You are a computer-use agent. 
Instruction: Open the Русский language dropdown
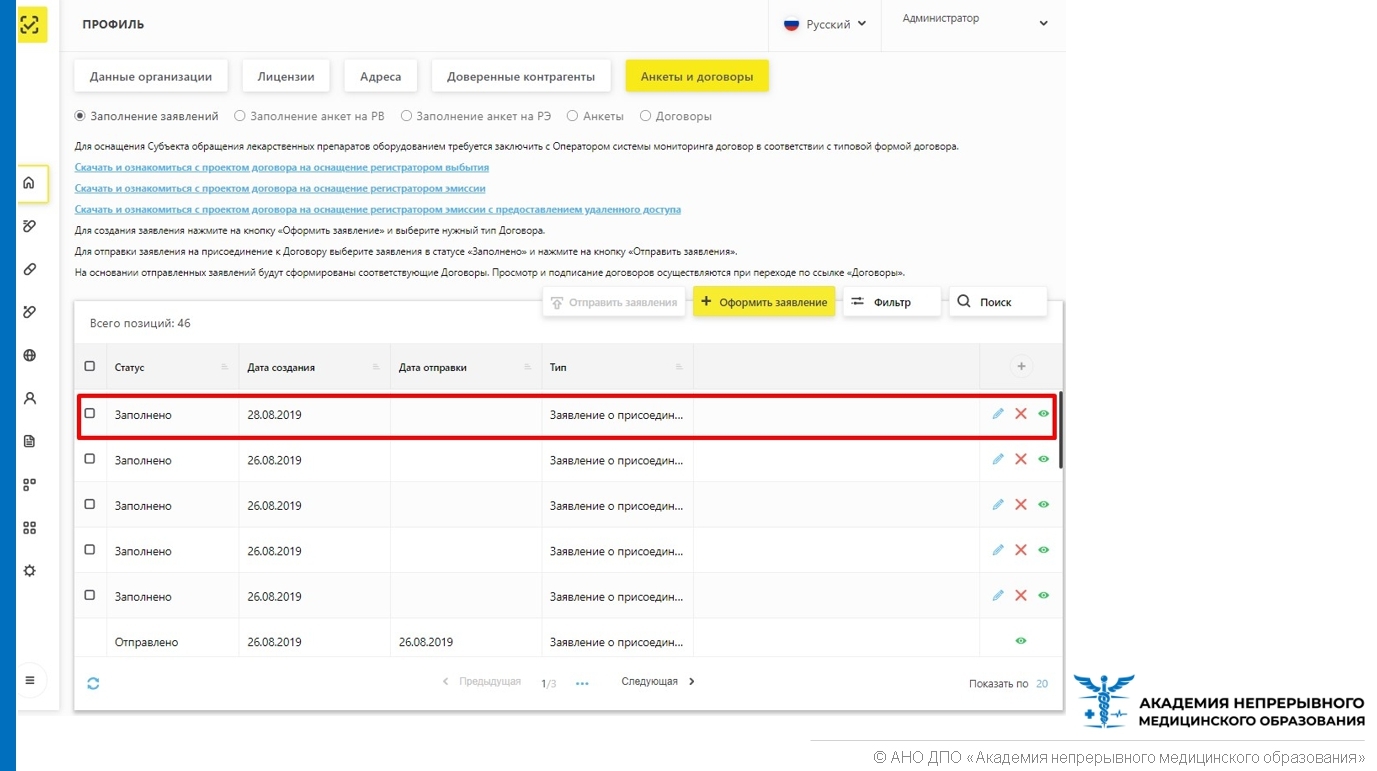[825, 24]
